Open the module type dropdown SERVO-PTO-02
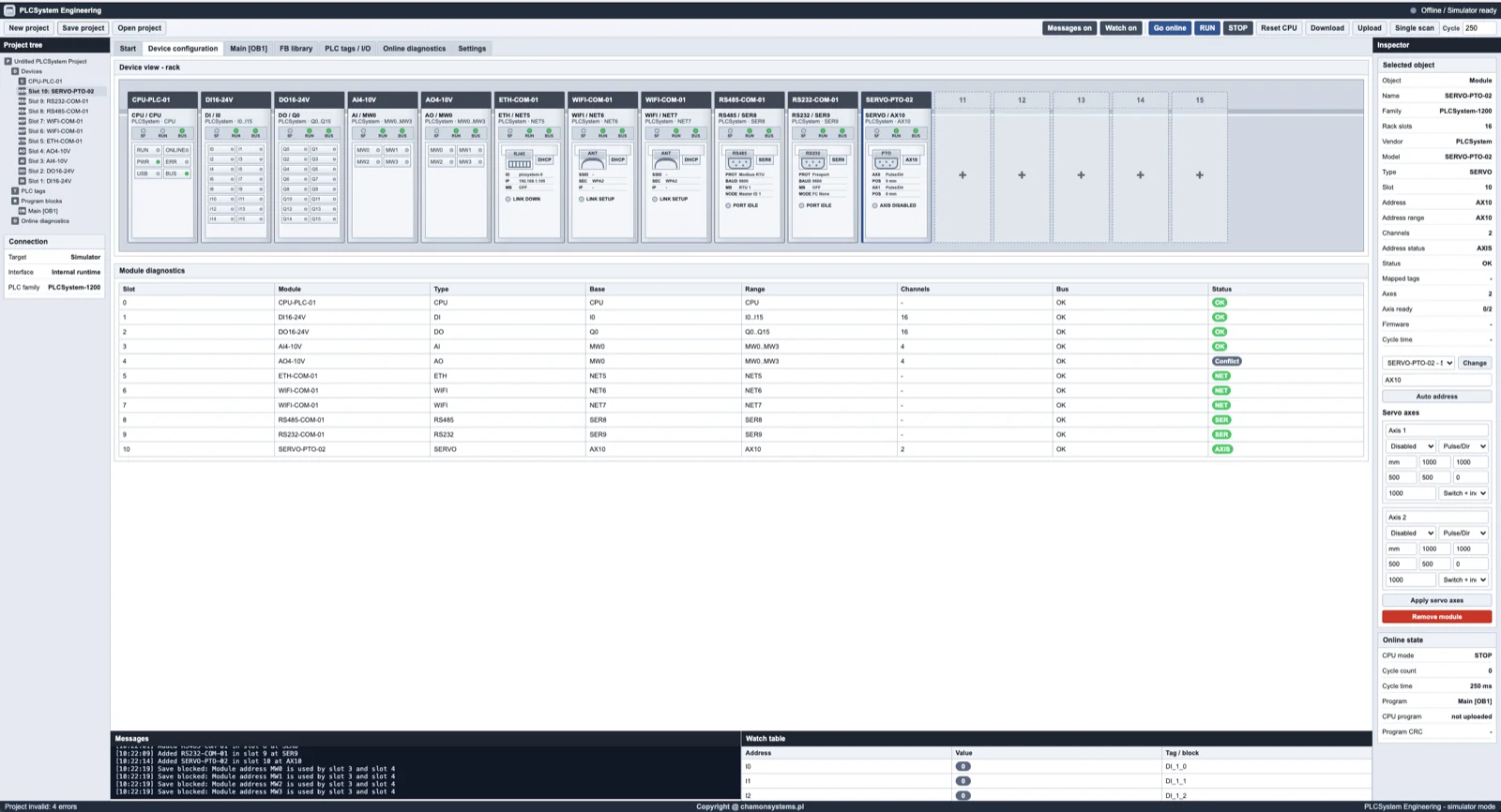This screenshot has width=1501, height=812. coord(1418,363)
